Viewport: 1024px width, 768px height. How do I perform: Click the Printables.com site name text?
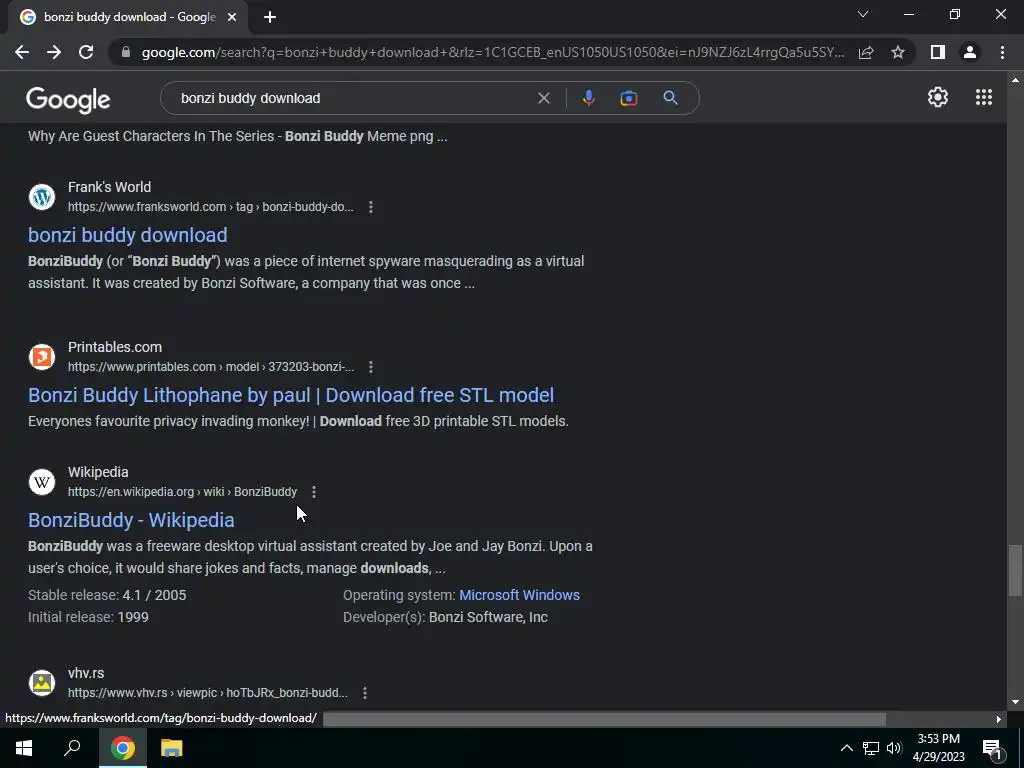pos(115,347)
